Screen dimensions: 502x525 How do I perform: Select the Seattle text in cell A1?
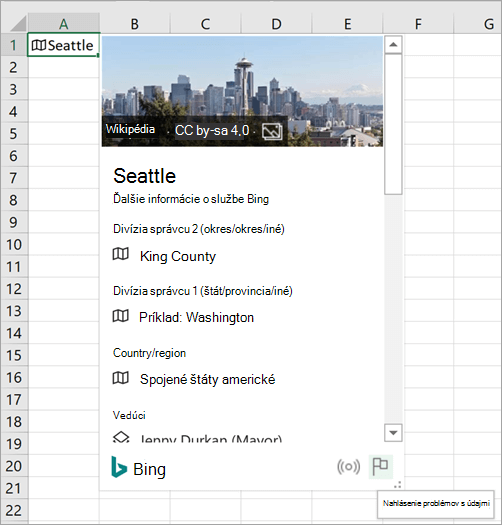click(x=71, y=46)
